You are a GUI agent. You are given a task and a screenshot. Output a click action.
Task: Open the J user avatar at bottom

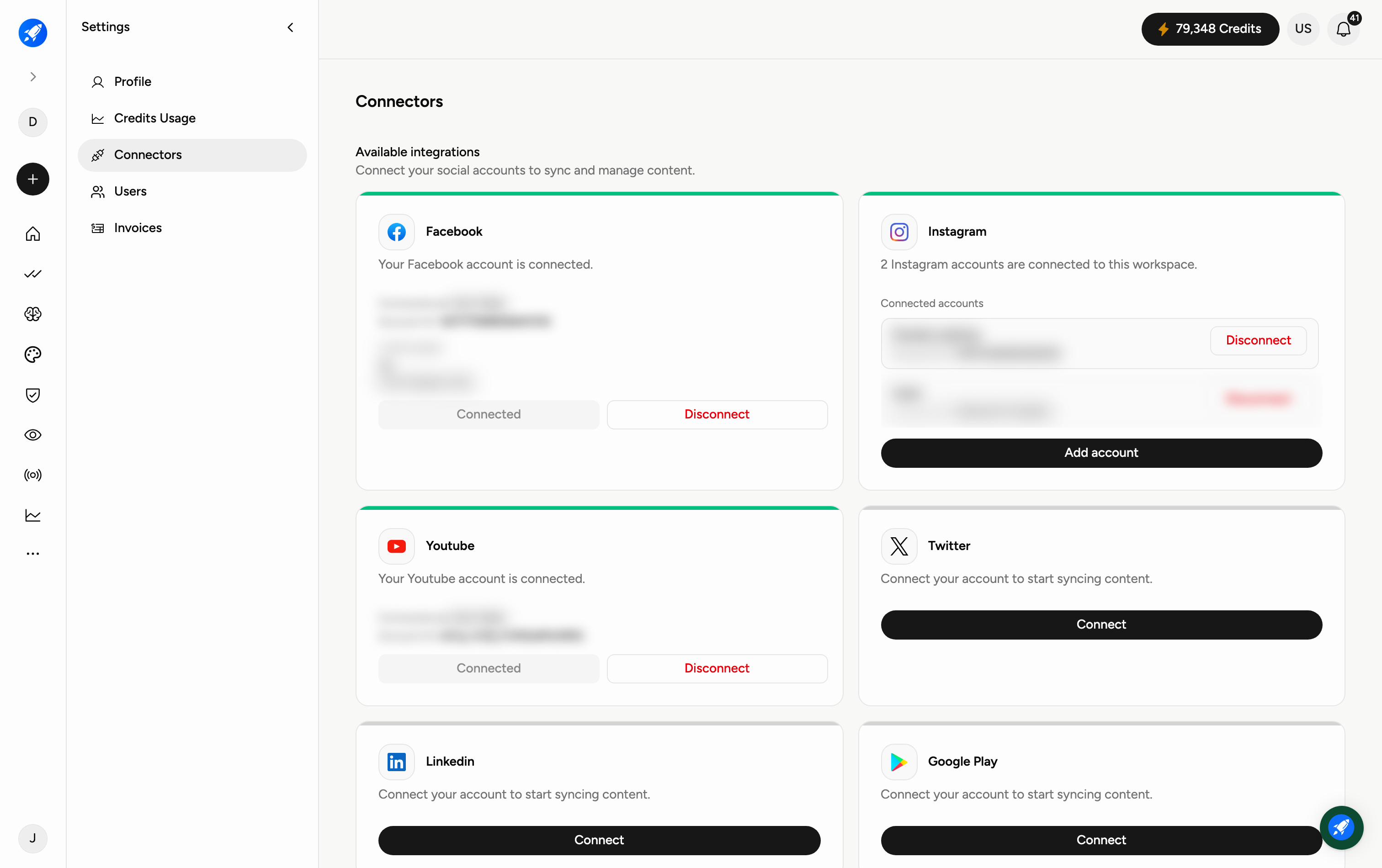coord(33,838)
